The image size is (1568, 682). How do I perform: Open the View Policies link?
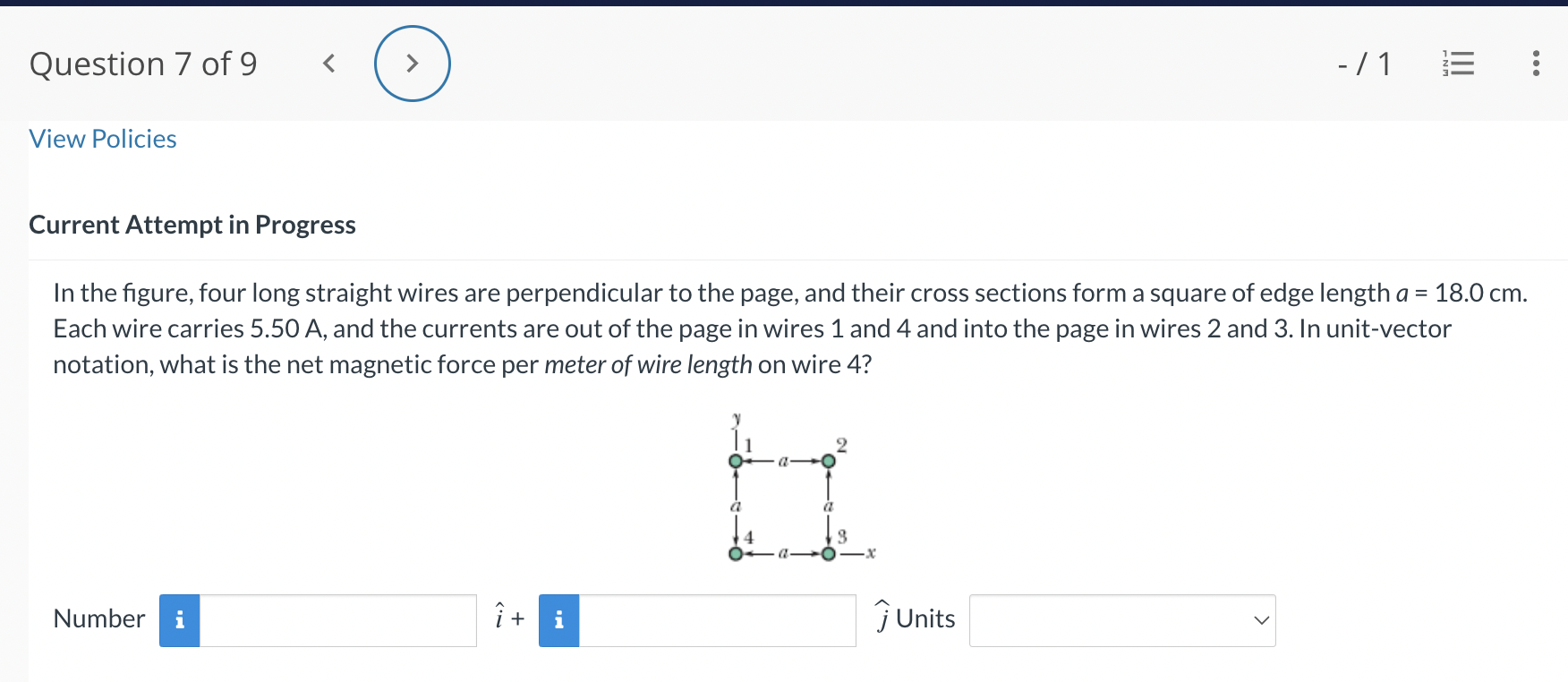point(102,139)
